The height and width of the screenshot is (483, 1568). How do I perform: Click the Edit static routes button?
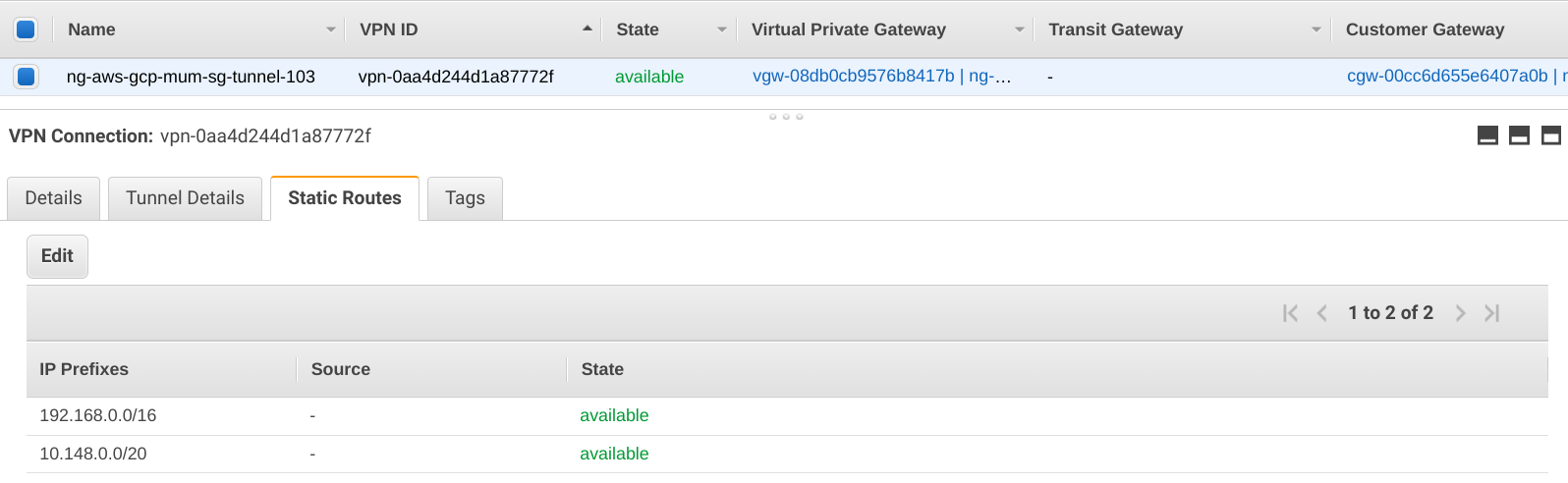coord(57,256)
